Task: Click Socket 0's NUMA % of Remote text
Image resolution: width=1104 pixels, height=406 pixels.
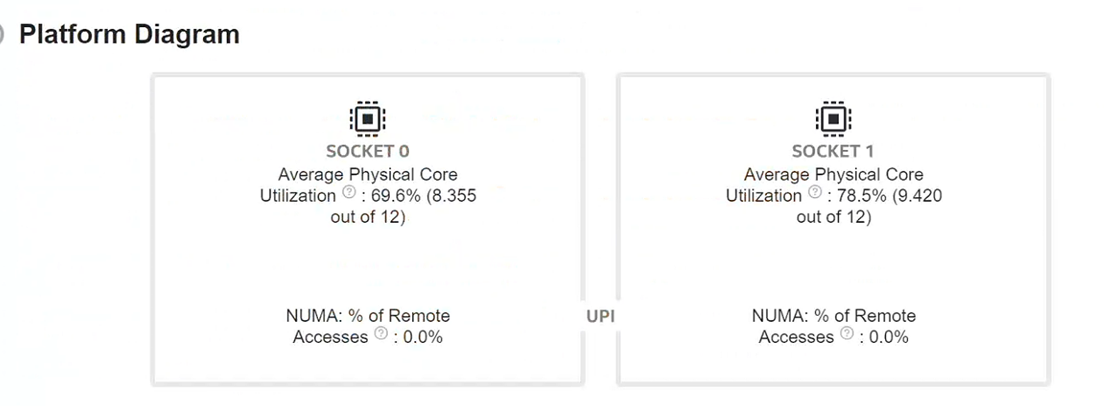Action: (x=368, y=315)
